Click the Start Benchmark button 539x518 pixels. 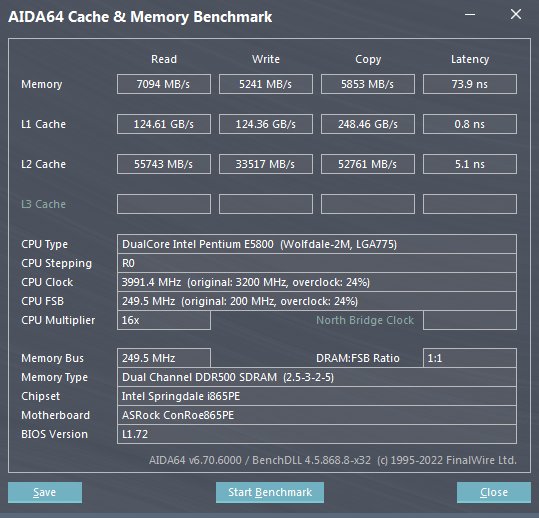[270, 492]
